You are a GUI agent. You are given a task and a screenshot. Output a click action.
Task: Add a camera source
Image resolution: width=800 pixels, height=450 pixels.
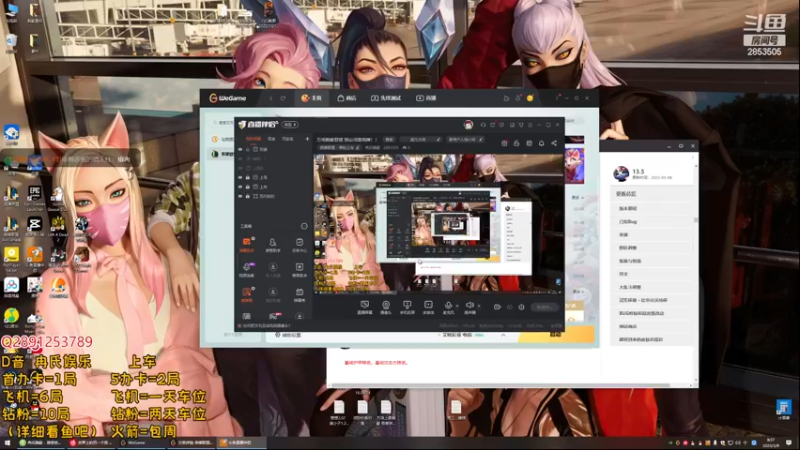[x=386, y=307]
